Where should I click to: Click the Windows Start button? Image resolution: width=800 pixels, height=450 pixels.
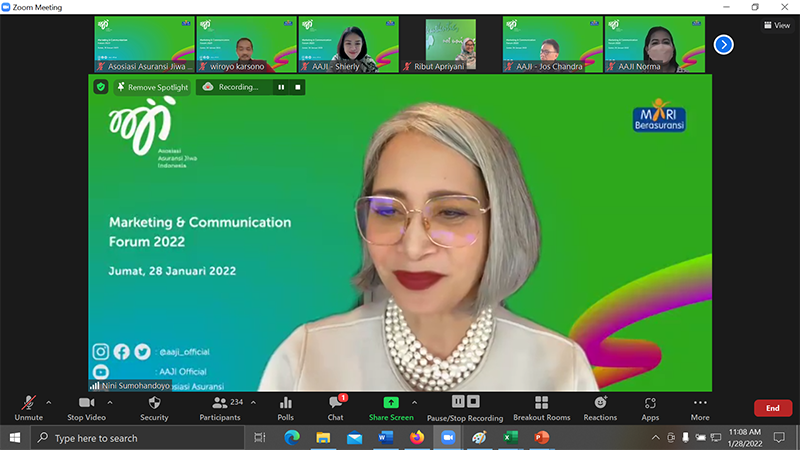point(15,438)
